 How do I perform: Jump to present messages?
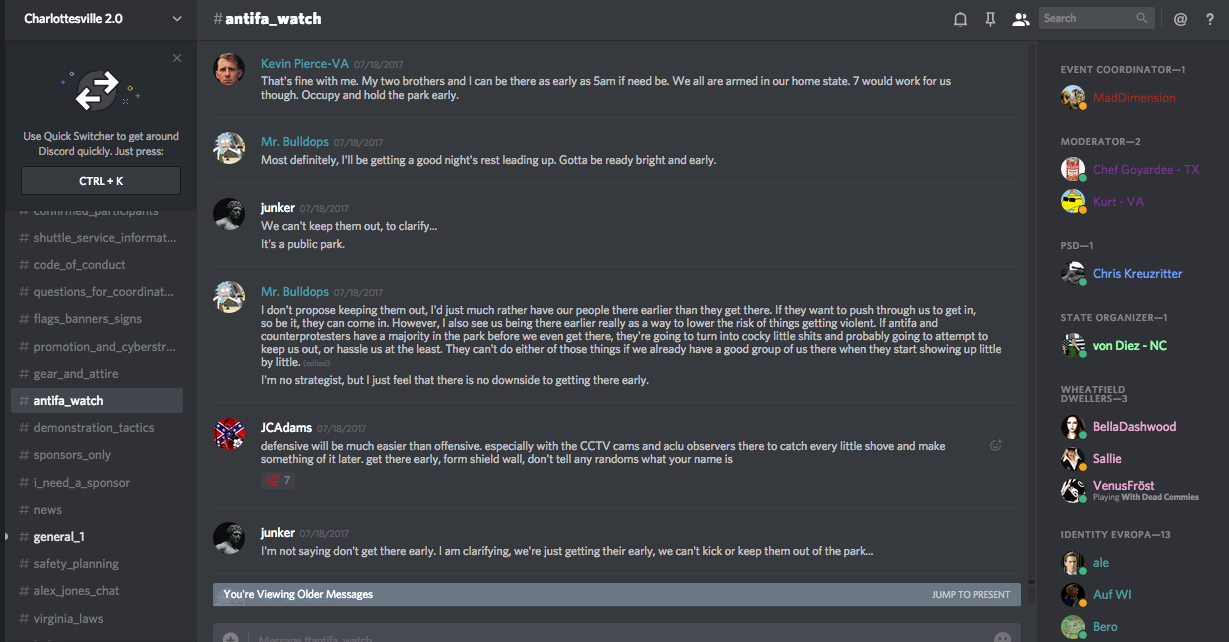click(970, 594)
